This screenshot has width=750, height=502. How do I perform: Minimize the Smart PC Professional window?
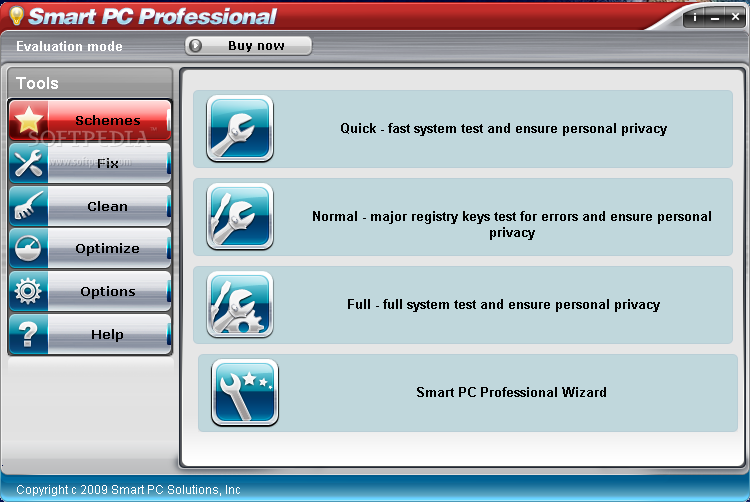point(715,18)
